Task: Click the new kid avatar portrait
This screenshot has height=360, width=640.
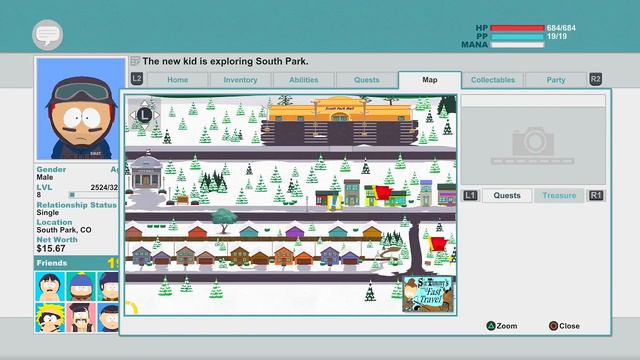Action: 81,109
